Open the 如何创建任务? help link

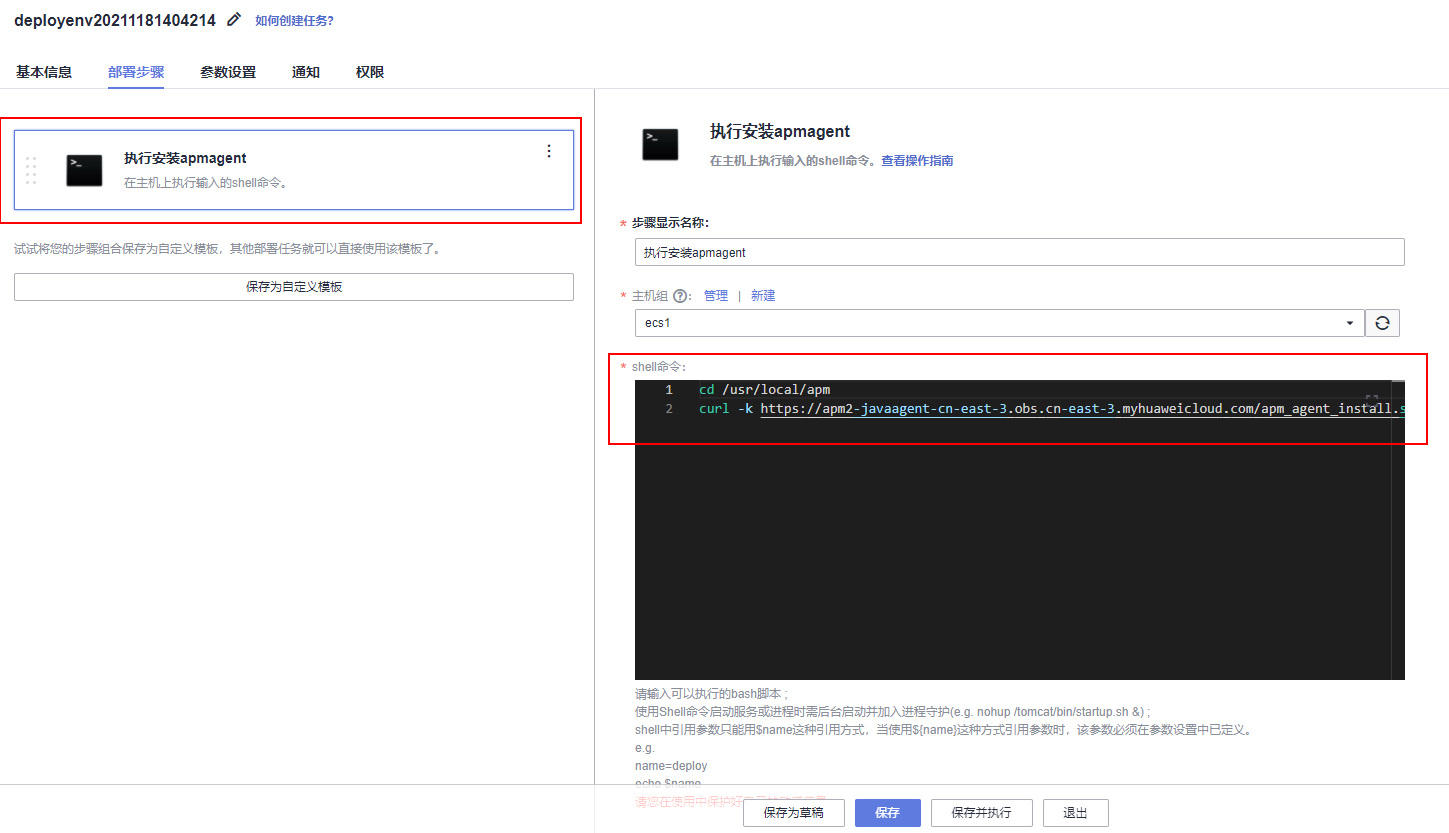[294, 20]
